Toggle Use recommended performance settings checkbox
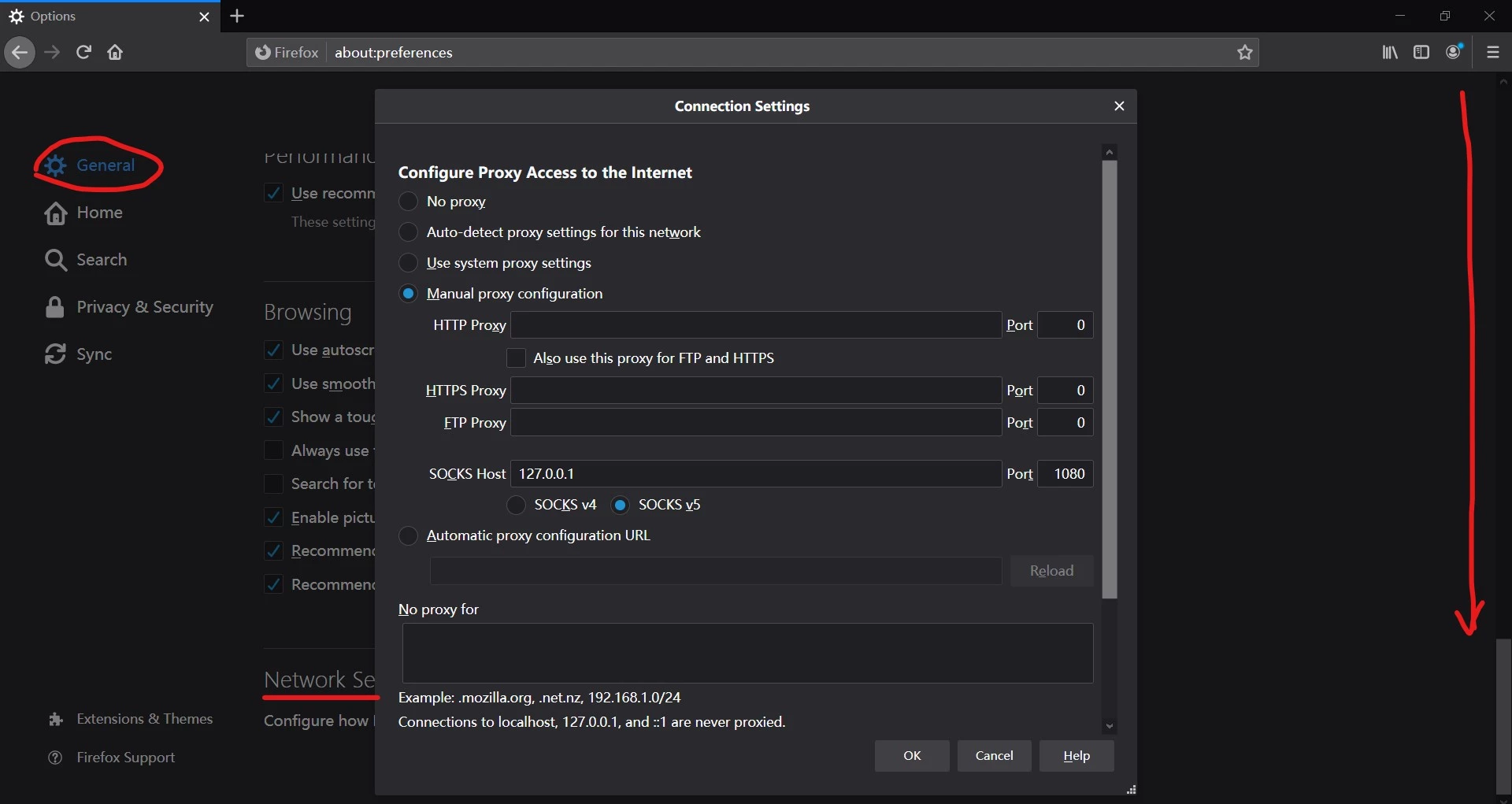The image size is (1512, 804). 273,193
